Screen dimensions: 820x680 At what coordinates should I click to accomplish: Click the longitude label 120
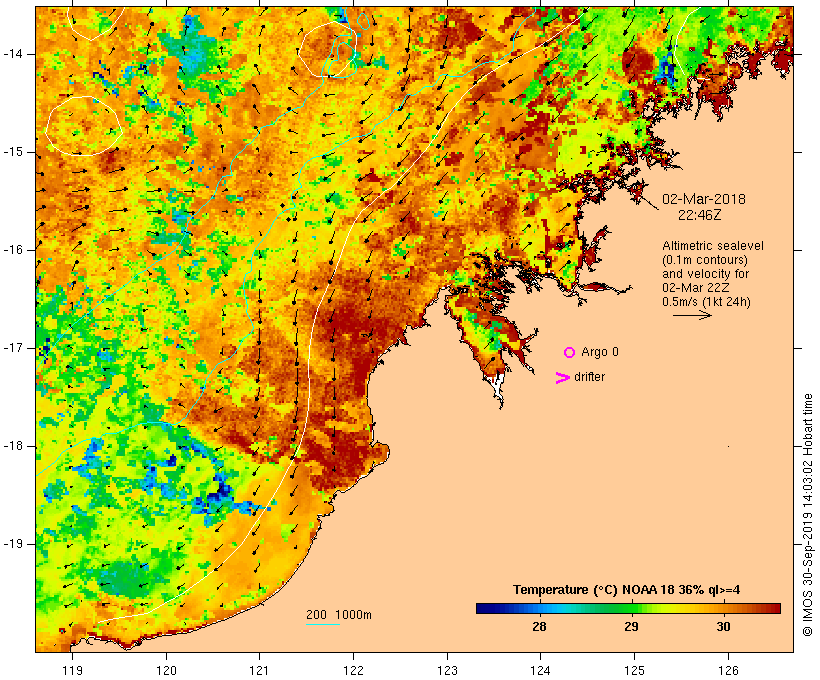166,671
